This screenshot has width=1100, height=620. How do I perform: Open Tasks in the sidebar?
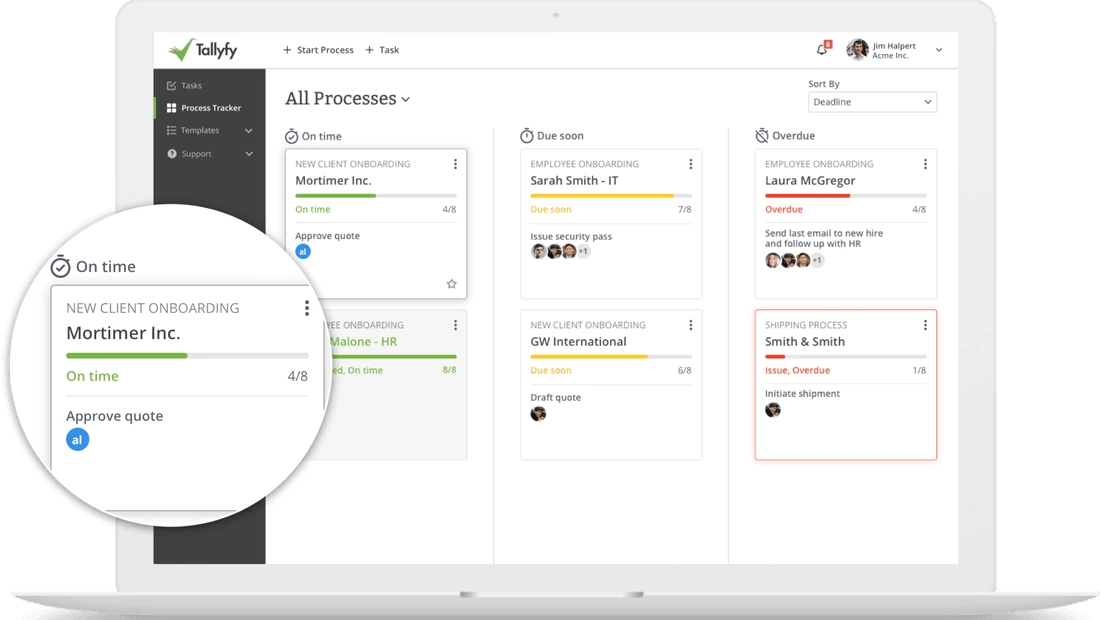pos(191,86)
